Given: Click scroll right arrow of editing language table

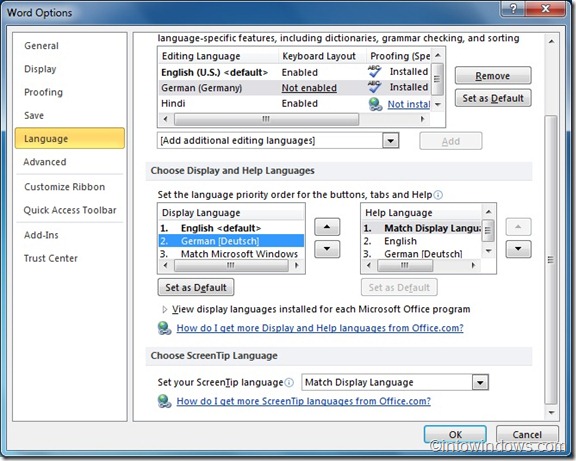Looking at the screenshot, I should point(423,119).
